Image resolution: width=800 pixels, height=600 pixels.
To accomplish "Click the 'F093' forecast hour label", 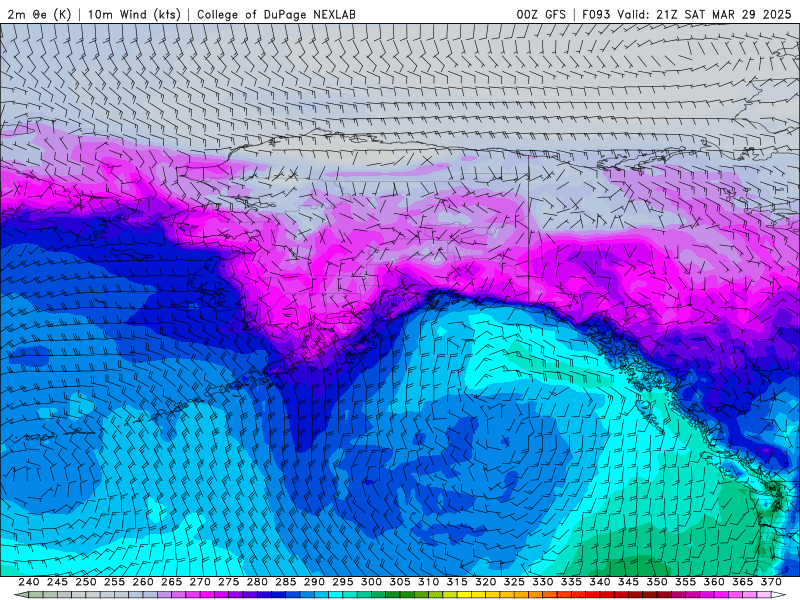I will coord(596,14).
